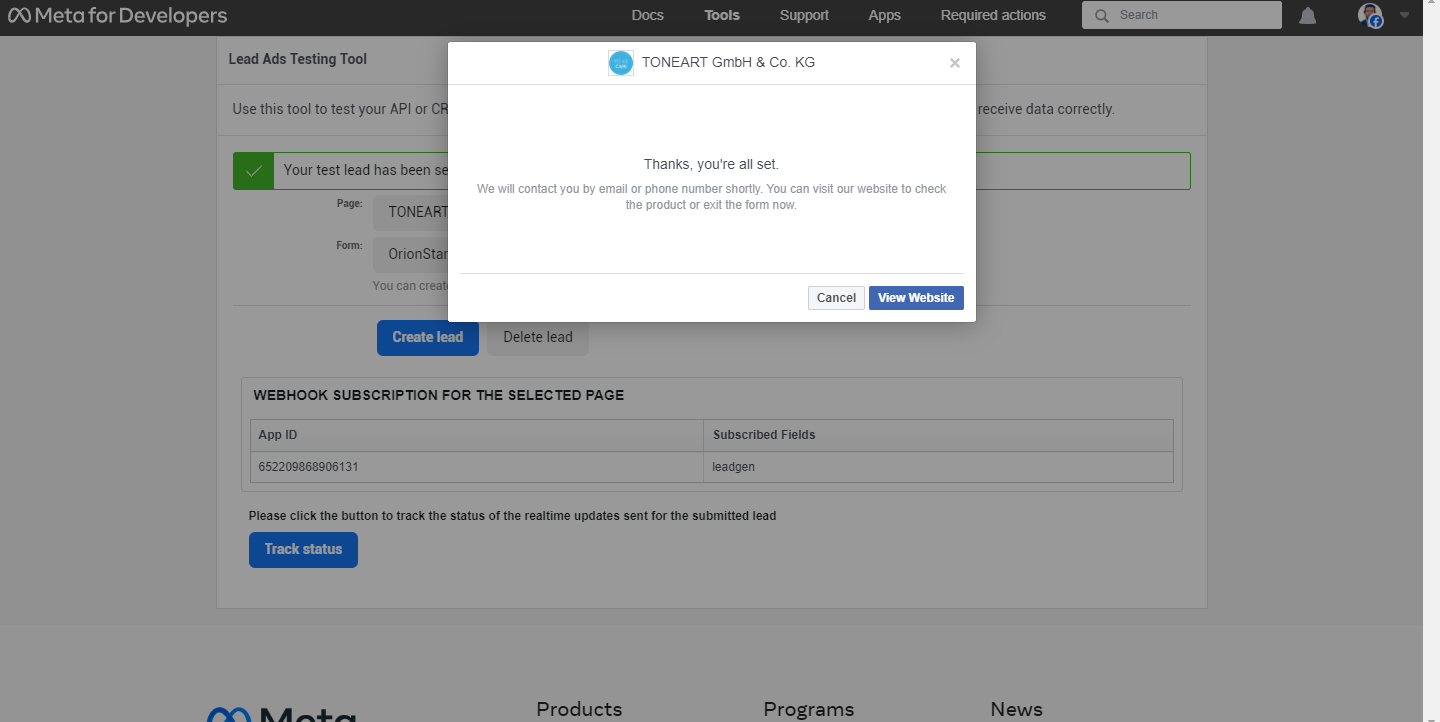Click Cancel in the dialog
The image size is (1440, 722).
836,298
